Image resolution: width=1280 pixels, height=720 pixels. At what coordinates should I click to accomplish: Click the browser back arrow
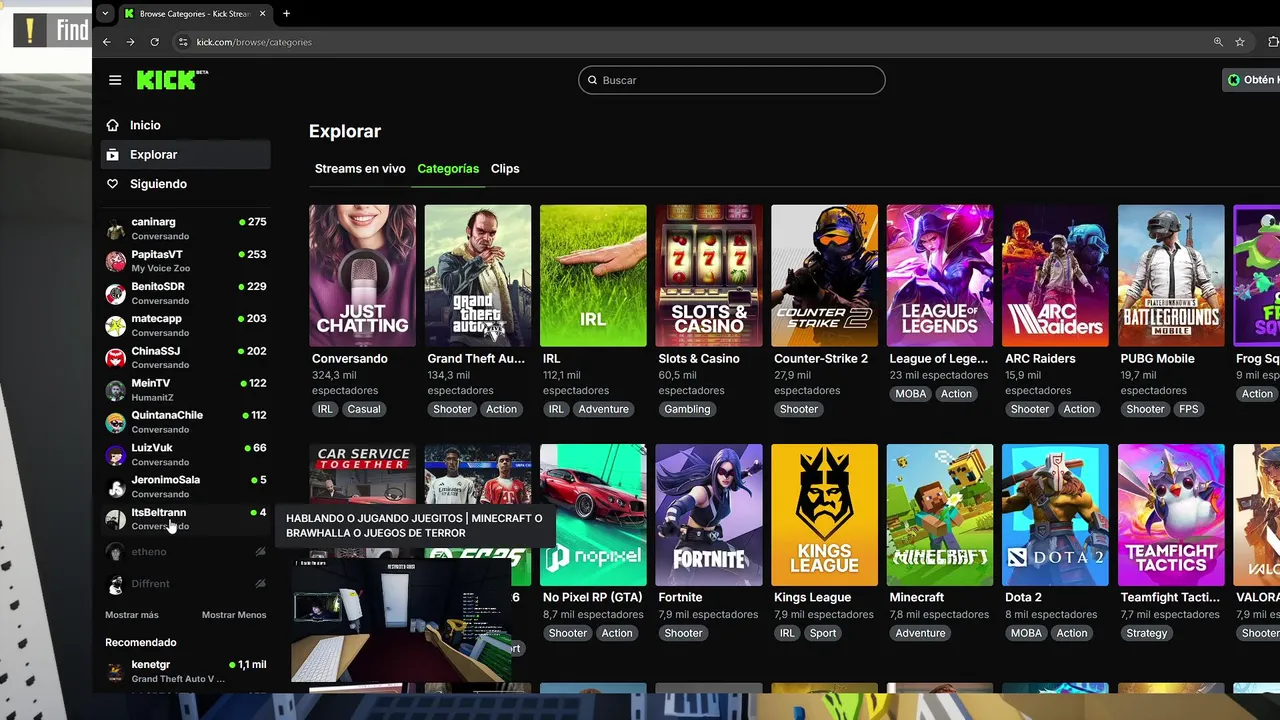(107, 42)
